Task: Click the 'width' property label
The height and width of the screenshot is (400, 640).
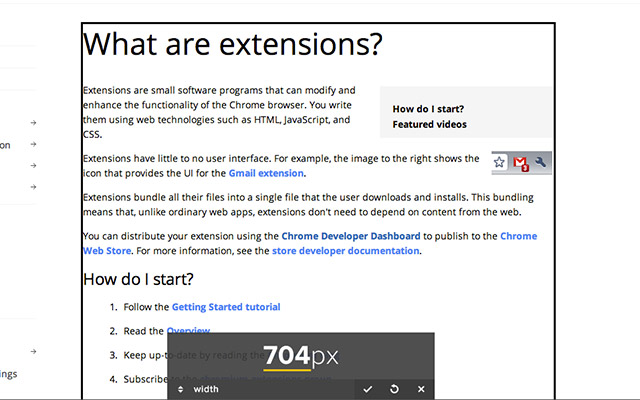Action: tap(206, 389)
